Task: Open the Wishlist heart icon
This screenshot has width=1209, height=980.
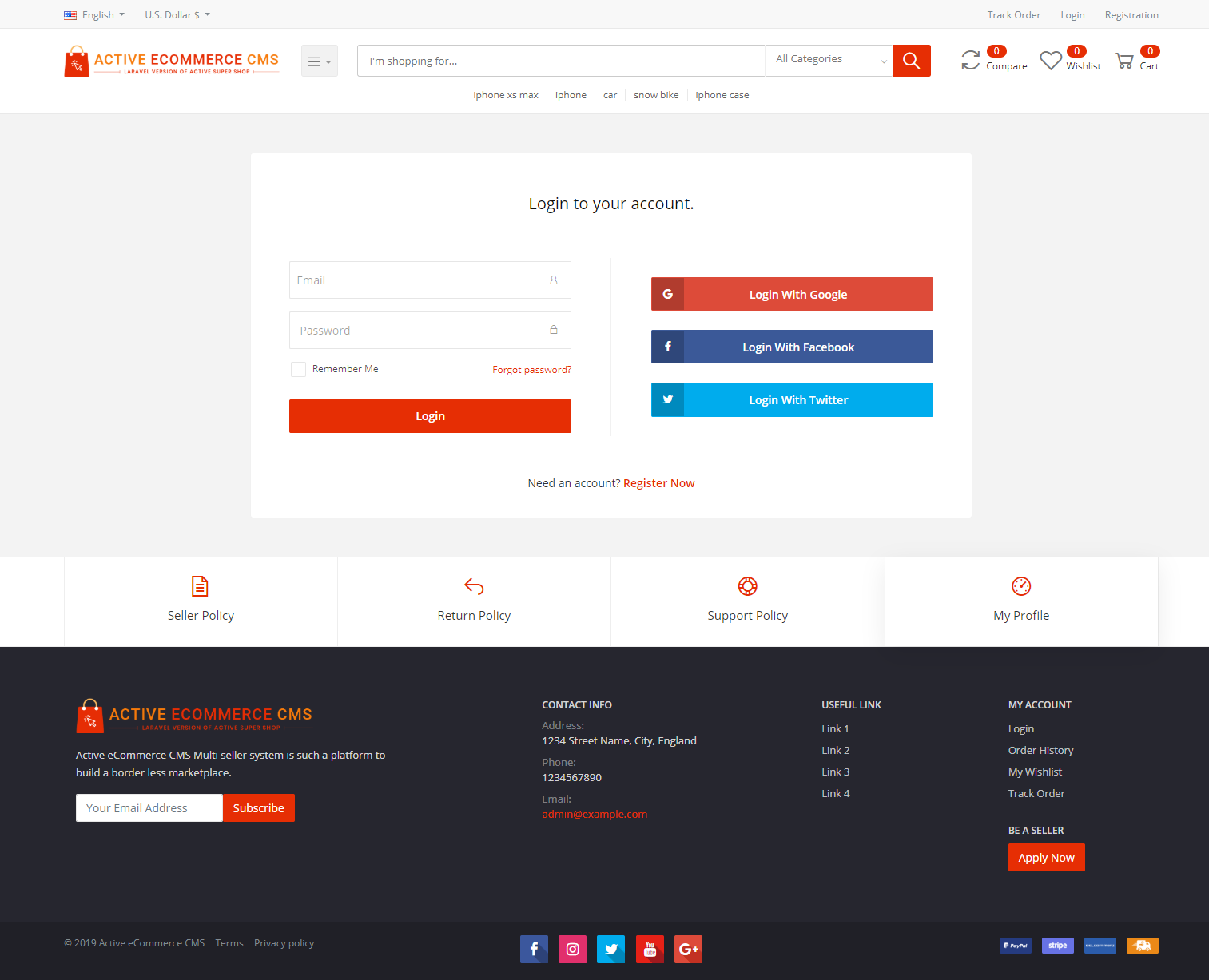Action: click(1051, 61)
